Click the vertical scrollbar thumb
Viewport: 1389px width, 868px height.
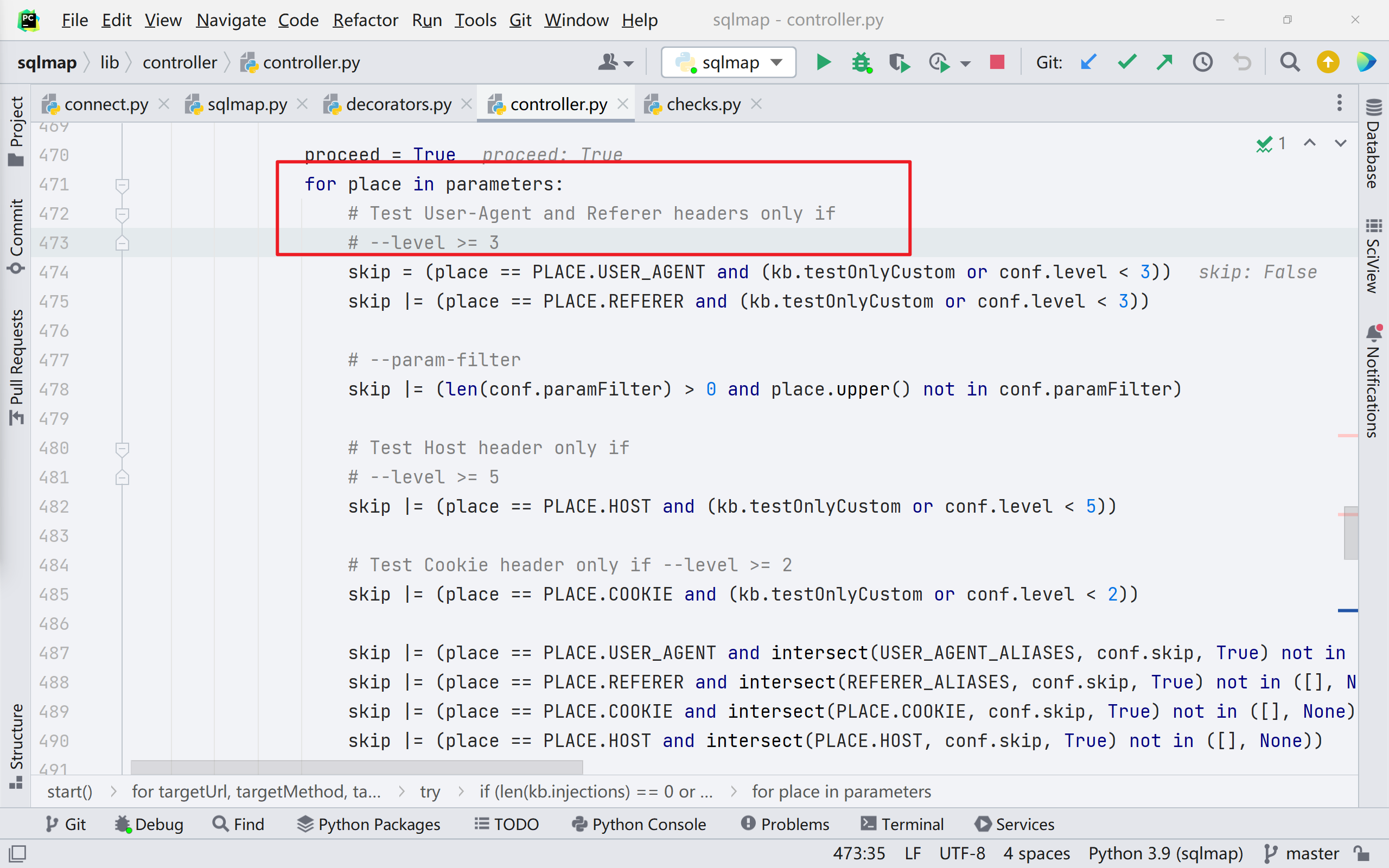(x=1350, y=533)
